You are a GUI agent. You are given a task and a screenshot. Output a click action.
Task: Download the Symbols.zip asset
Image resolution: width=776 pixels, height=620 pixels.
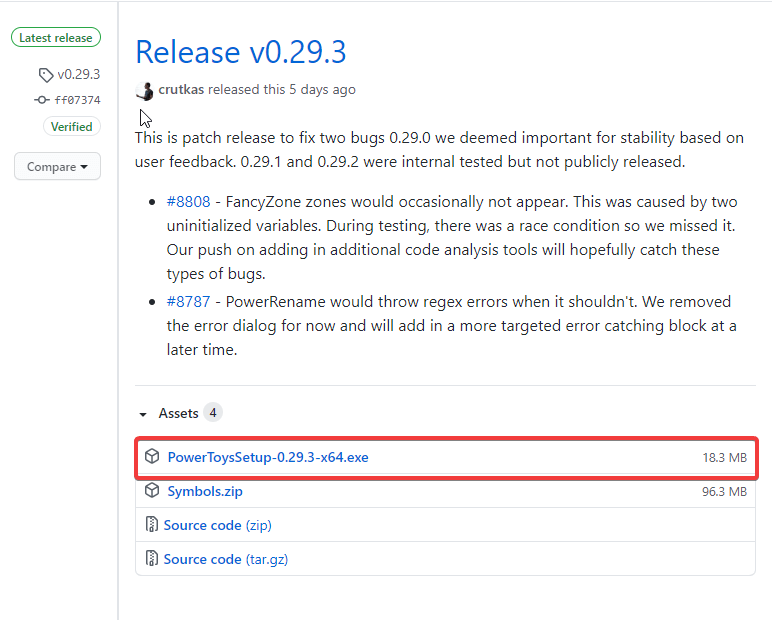click(x=205, y=491)
